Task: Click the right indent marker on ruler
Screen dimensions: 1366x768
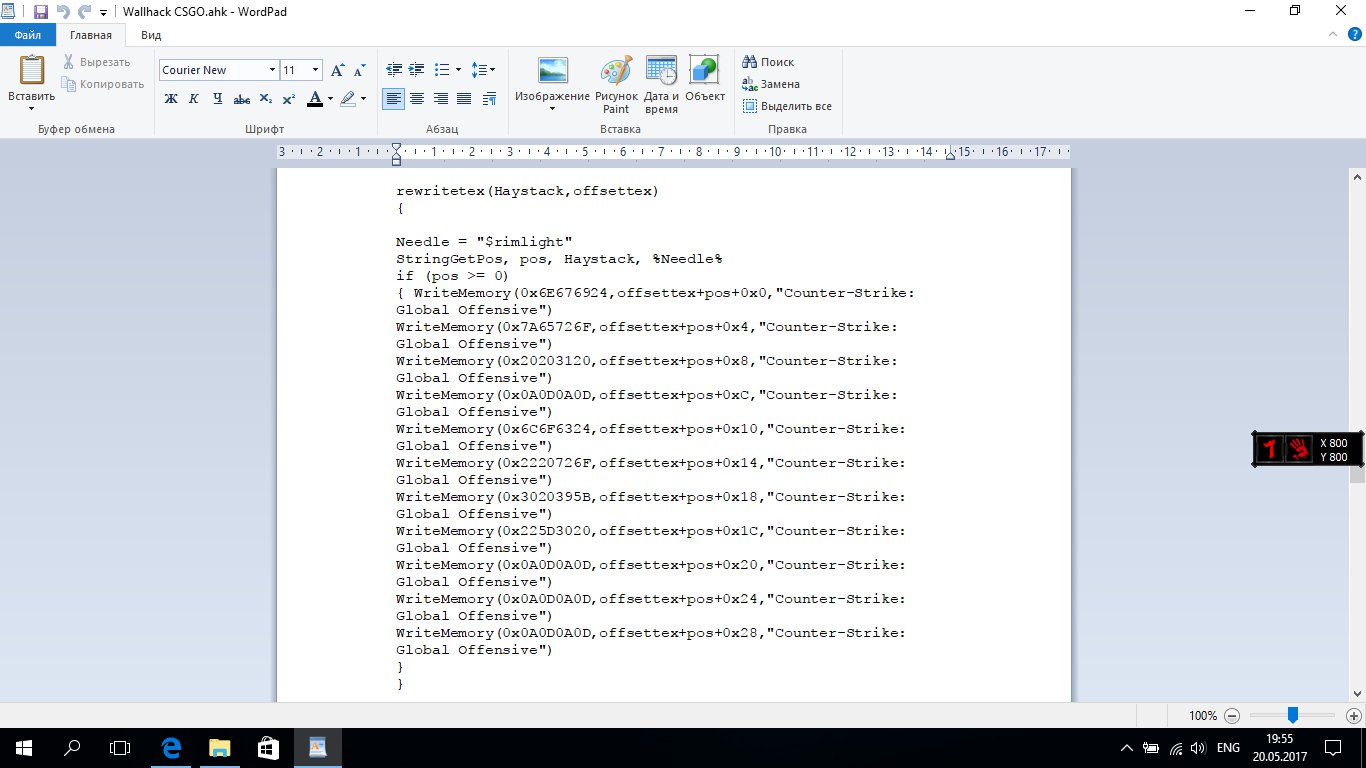Action: coord(951,153)
